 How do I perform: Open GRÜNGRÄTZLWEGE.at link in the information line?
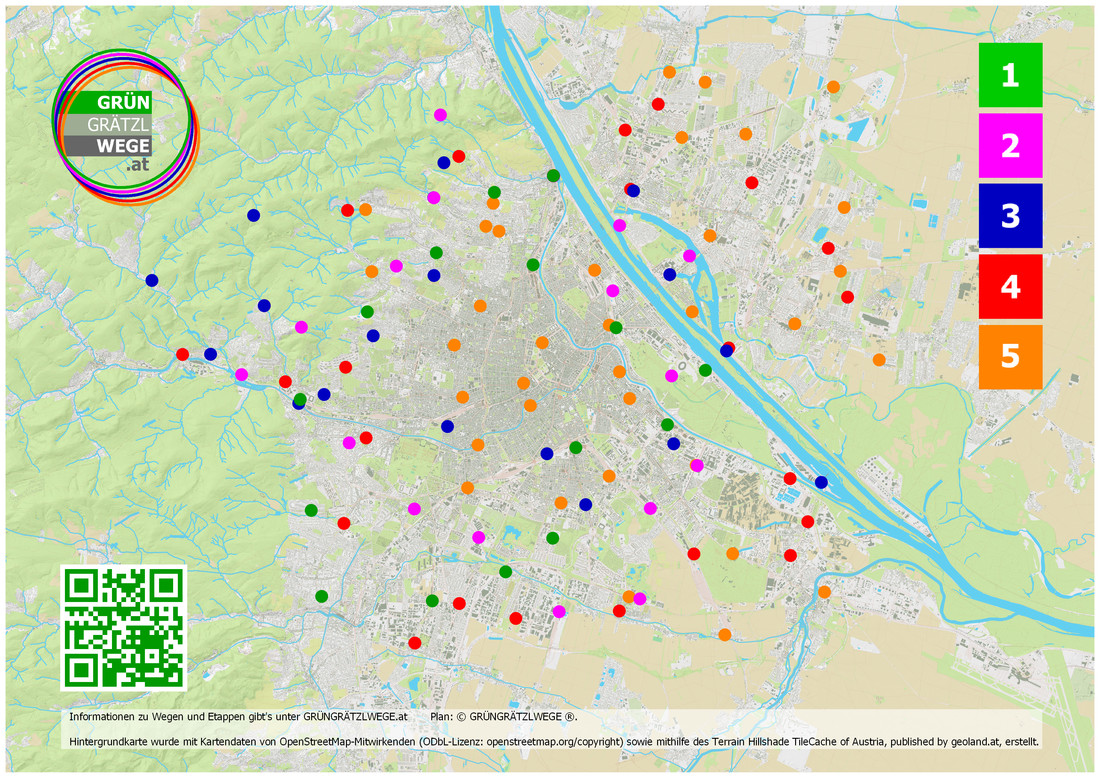tap(355, 717)
